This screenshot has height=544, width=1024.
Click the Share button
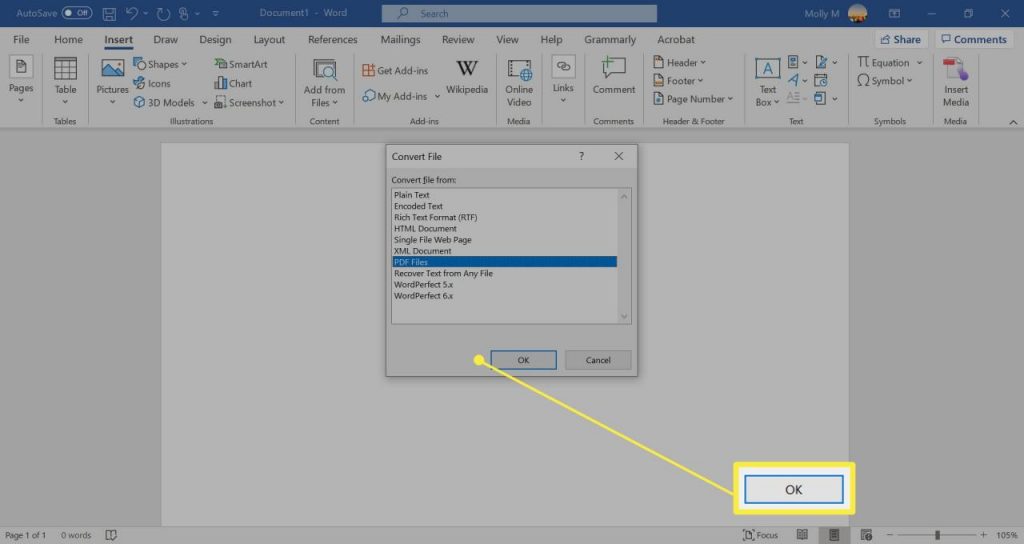[x=901, y=39]
